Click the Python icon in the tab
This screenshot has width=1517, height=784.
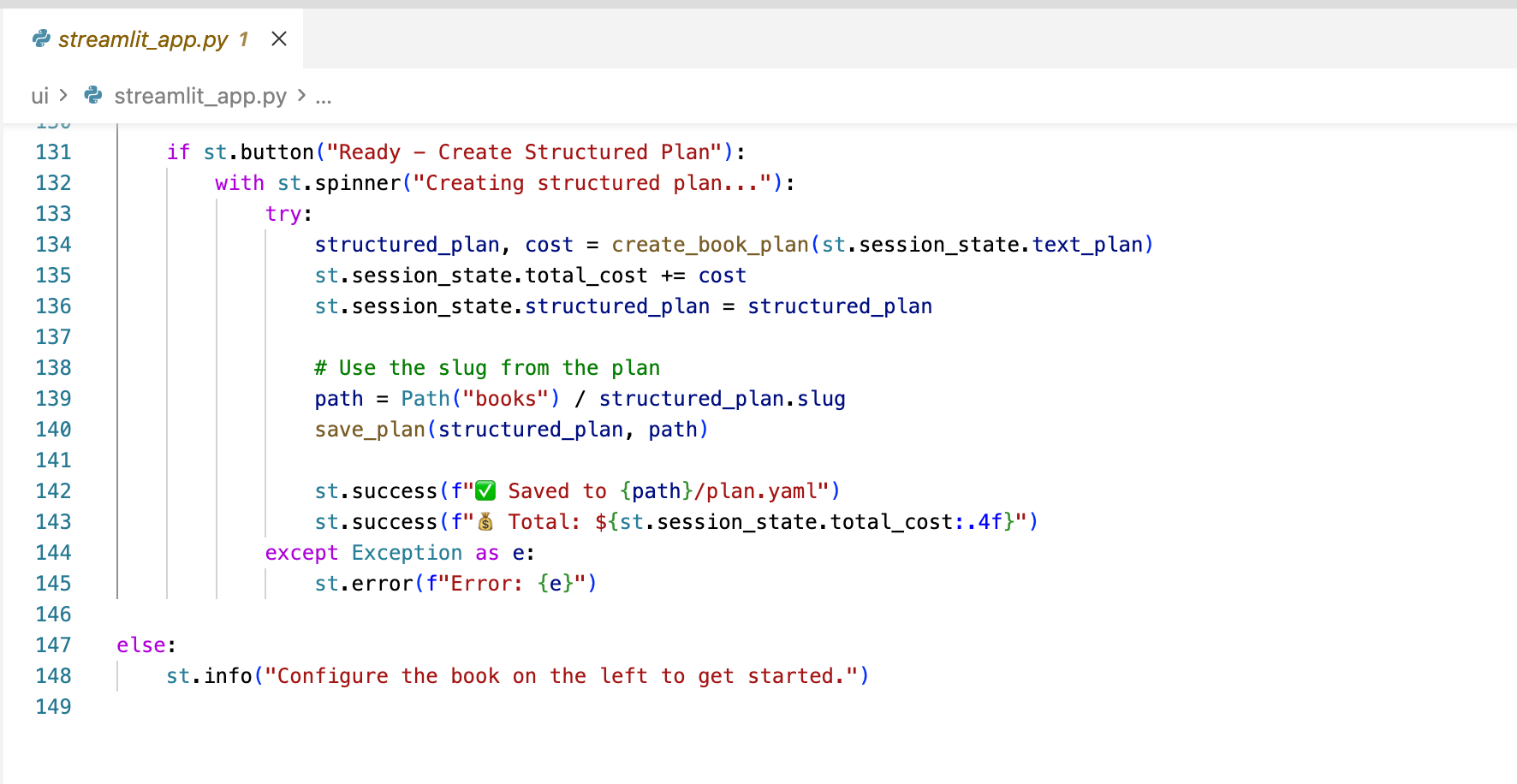click(40, 39)
